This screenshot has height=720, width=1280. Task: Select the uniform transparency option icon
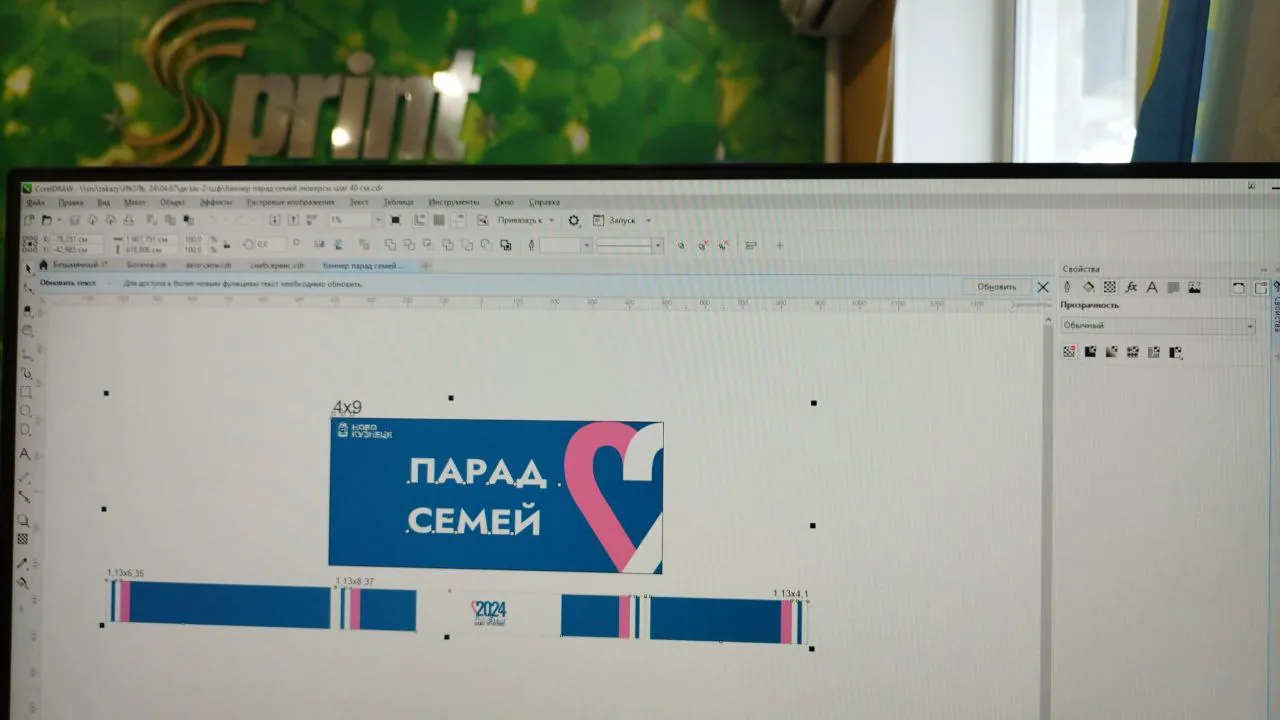[1090, 351]
